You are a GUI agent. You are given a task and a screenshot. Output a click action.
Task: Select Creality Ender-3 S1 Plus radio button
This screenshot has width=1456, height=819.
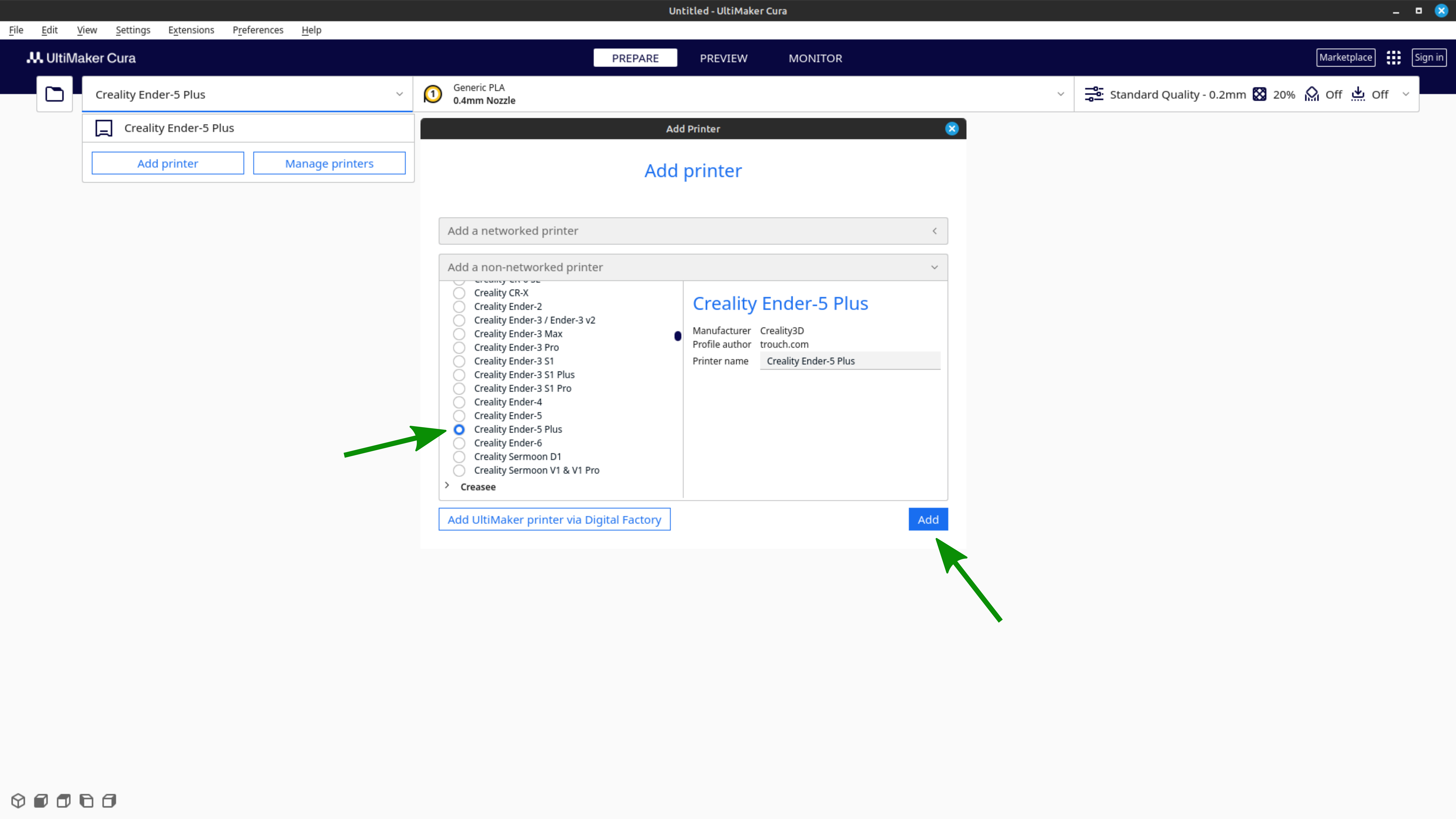click(x=459, y=375)
